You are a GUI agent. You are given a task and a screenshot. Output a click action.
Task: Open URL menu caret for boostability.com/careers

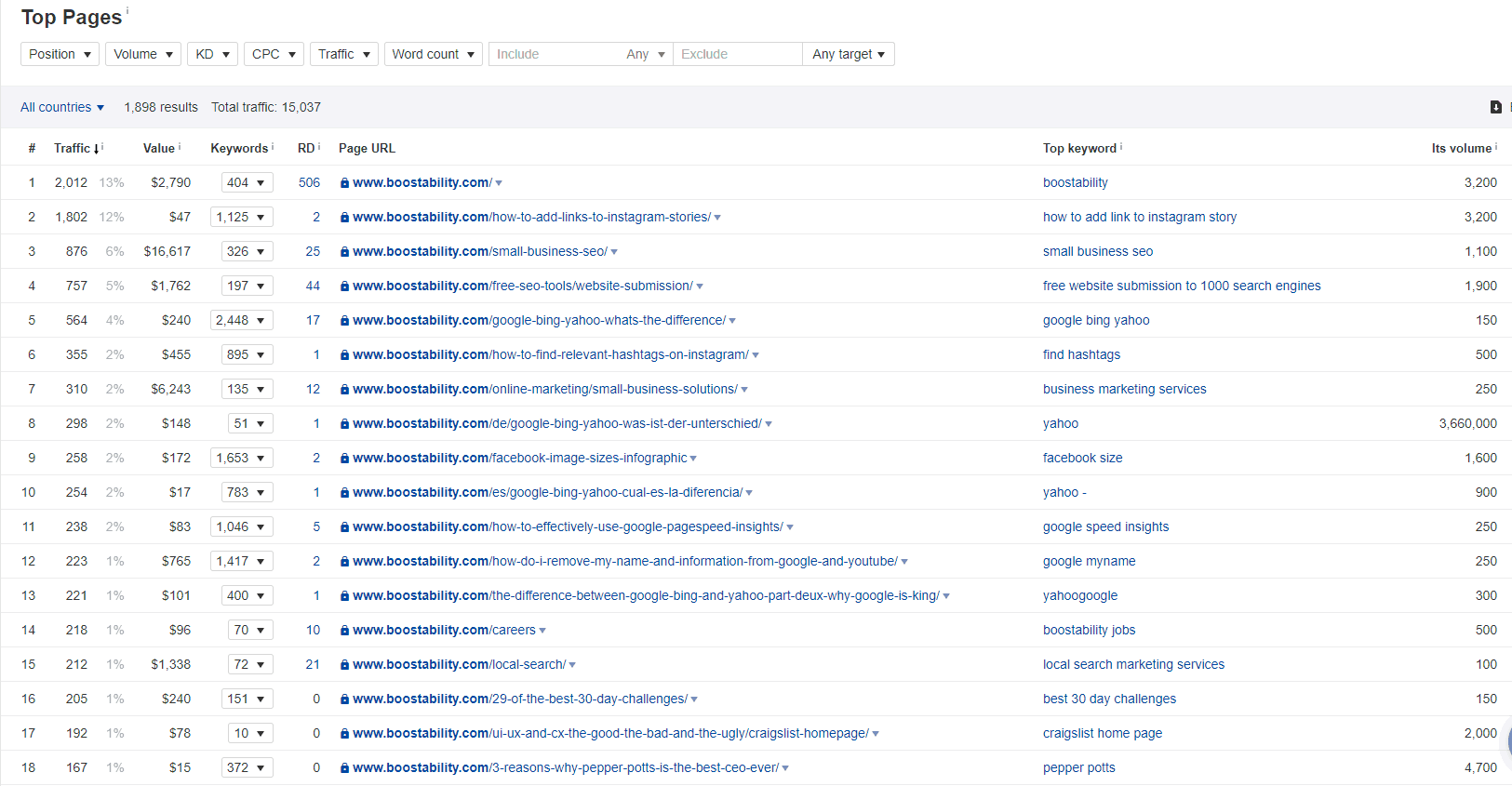click(x=542, y=631)
